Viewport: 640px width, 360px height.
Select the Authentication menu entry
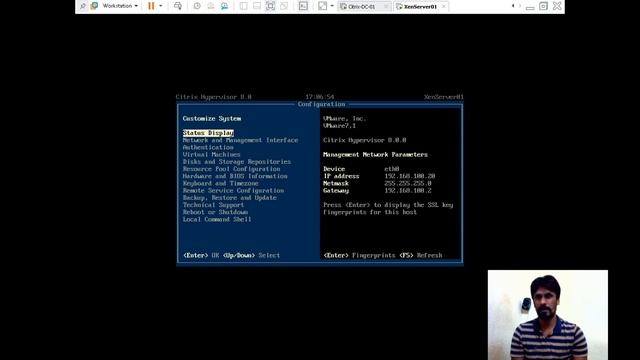pos(208,147)
